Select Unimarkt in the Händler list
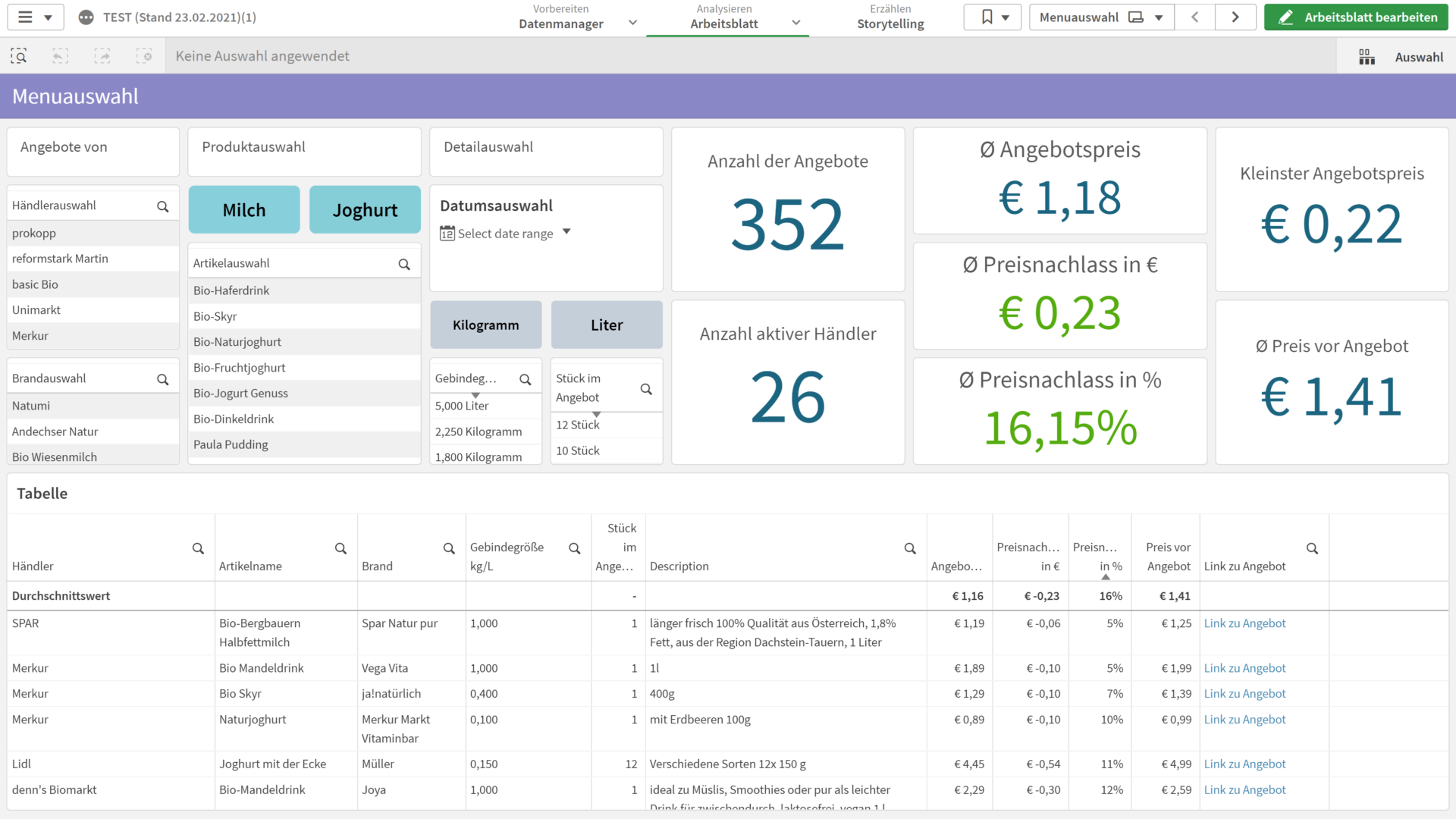 (x=36, y=310)
